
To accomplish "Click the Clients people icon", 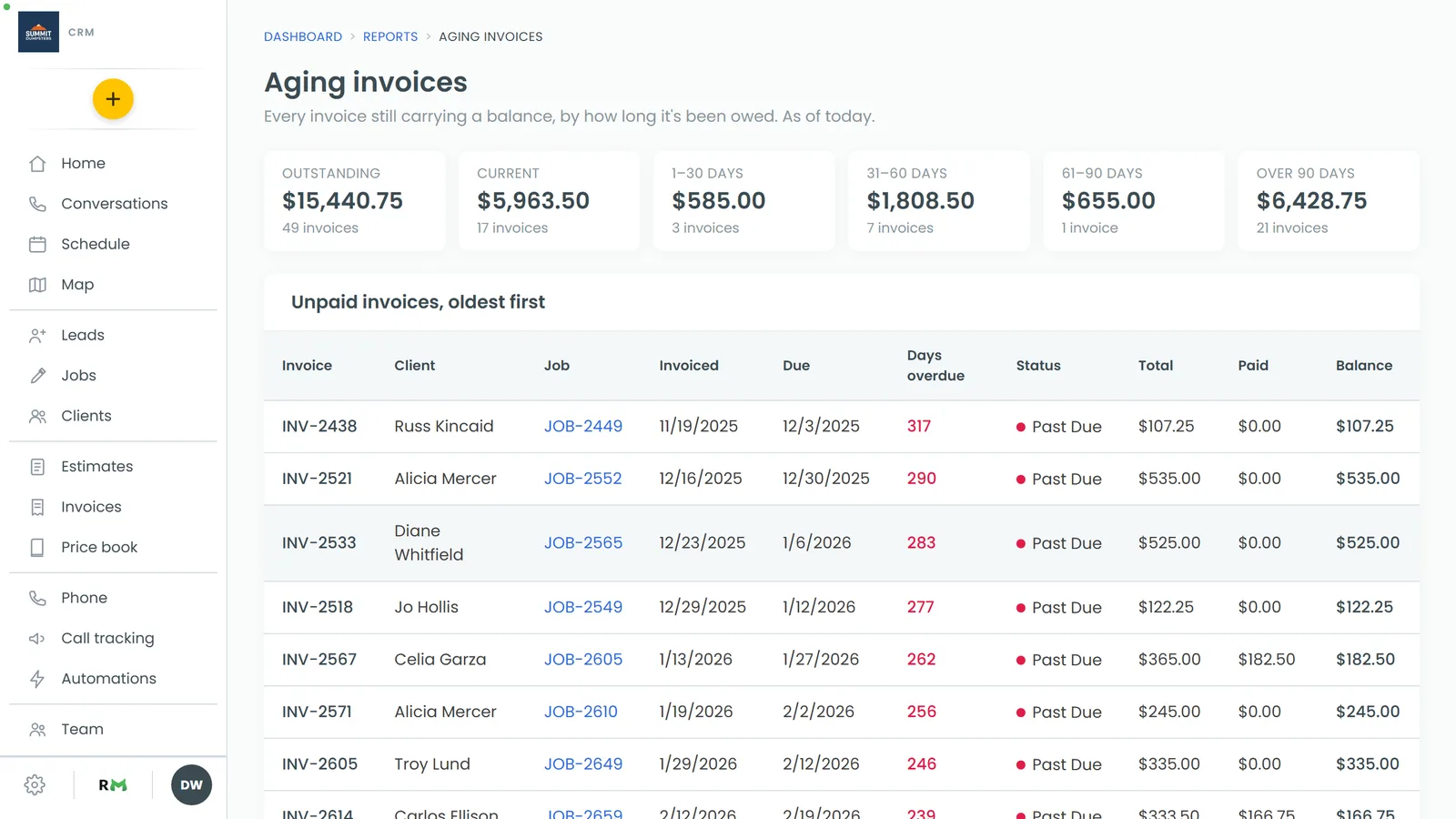I will [x=37, y=416].
